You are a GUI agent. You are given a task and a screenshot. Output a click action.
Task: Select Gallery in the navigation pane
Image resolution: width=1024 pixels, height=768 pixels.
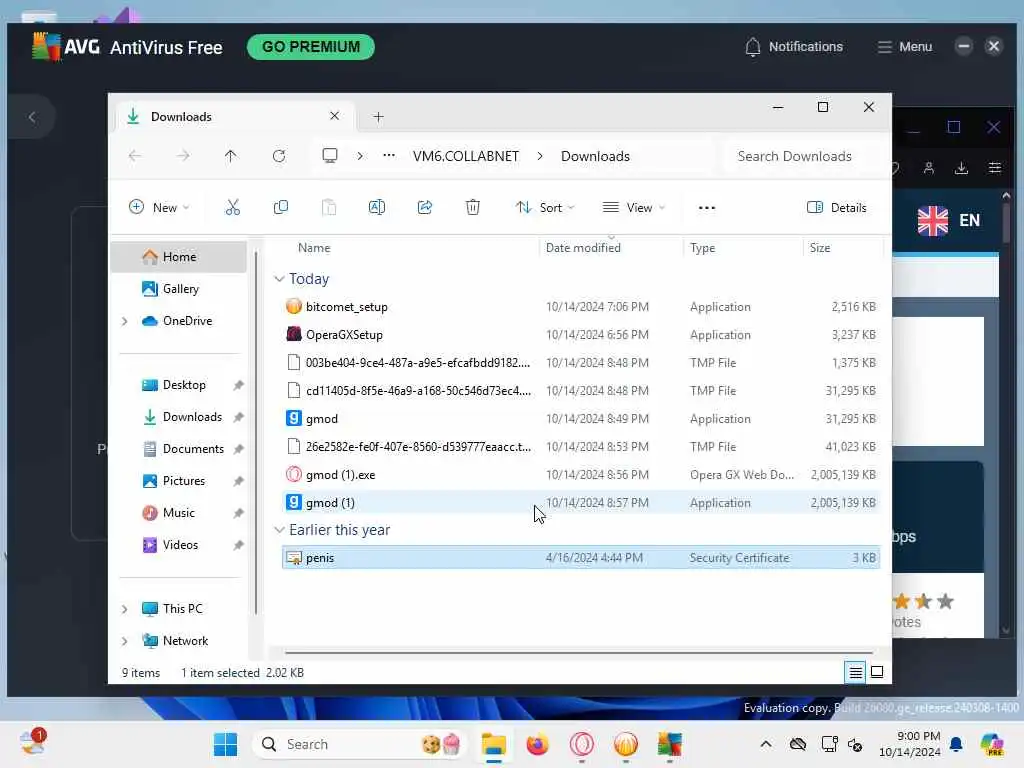click(180, 289)
